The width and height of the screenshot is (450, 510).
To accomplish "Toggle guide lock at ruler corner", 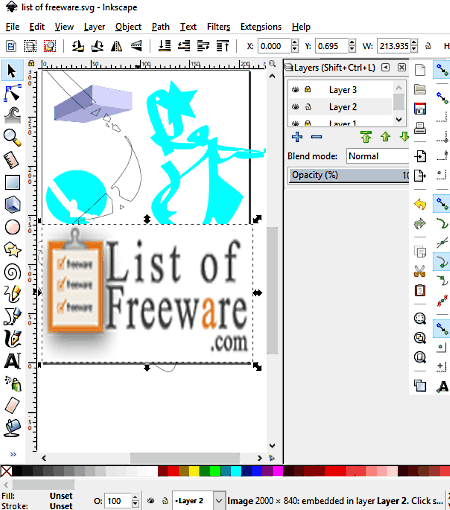I will (31, 63).
